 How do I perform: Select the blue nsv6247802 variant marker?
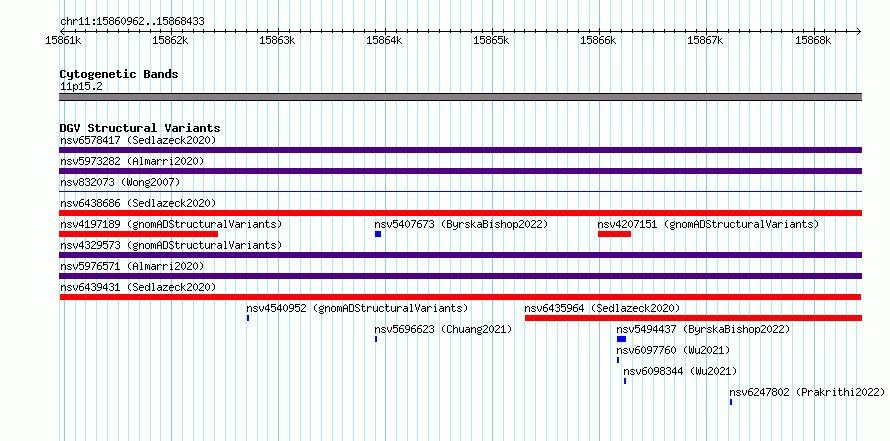click(731, 402)
